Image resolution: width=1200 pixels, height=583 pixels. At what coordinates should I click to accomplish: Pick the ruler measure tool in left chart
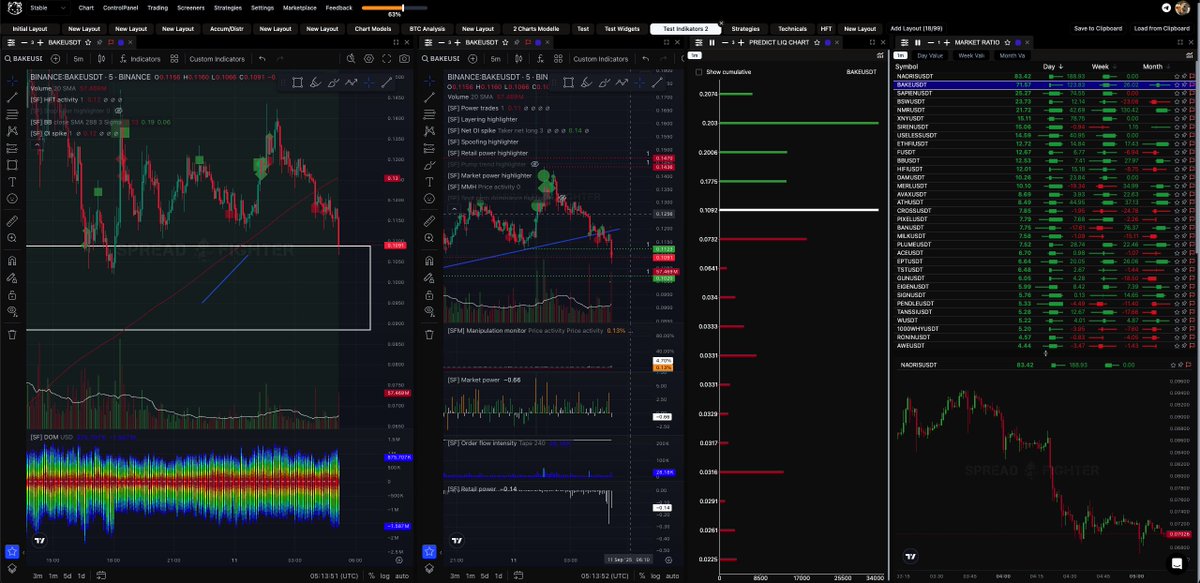coord(12,220)
